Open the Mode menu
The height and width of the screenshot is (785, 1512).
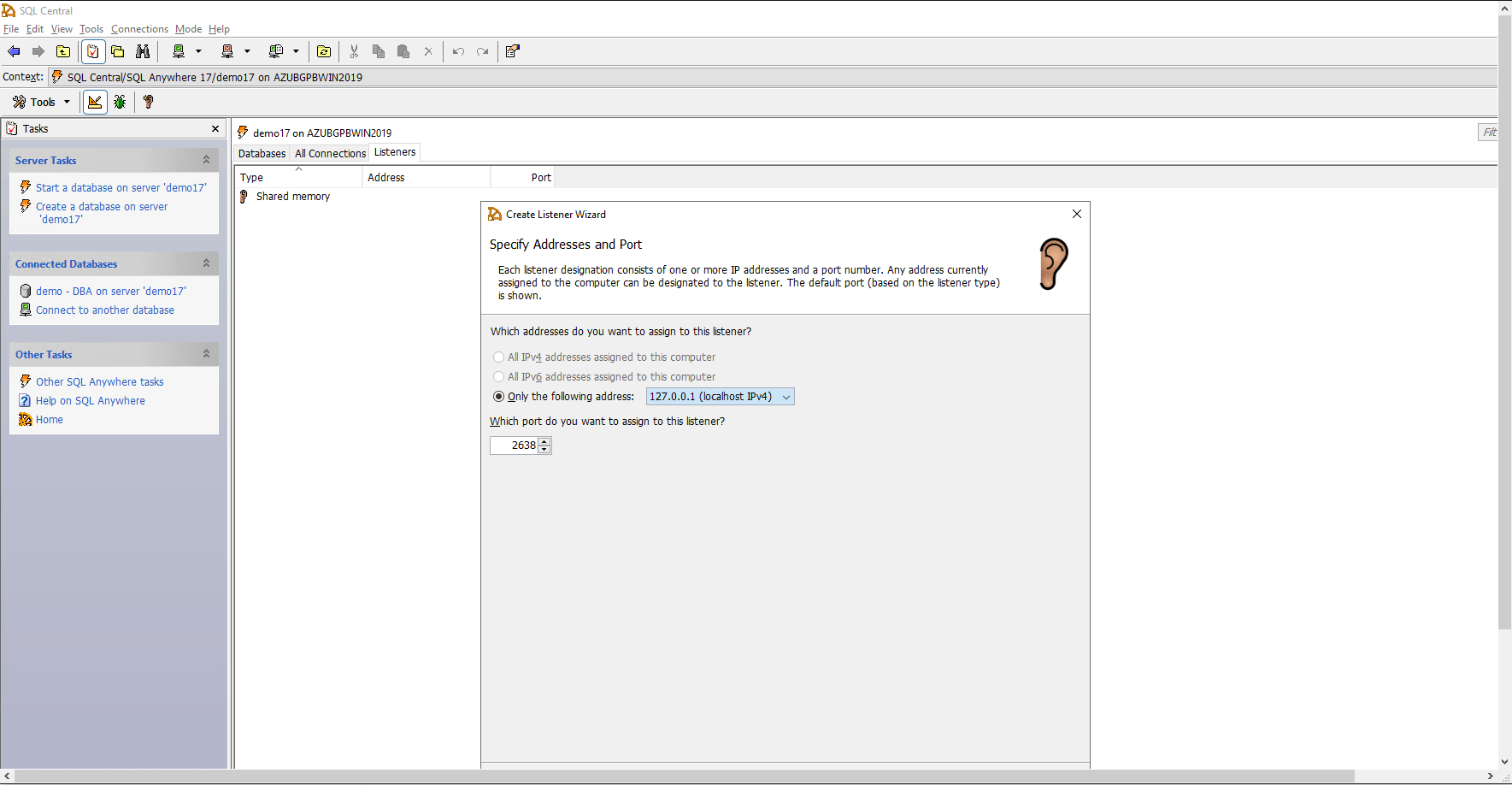[188, 29]
